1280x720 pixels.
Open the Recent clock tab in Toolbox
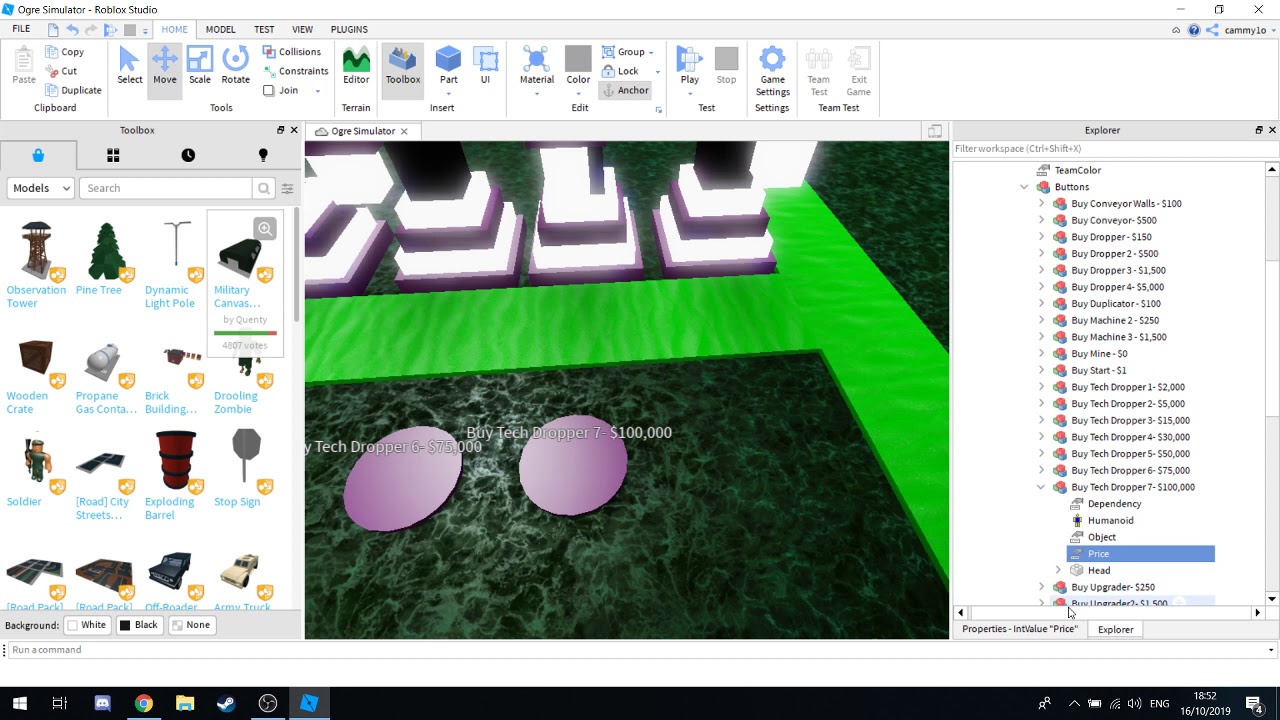[188, 155]
